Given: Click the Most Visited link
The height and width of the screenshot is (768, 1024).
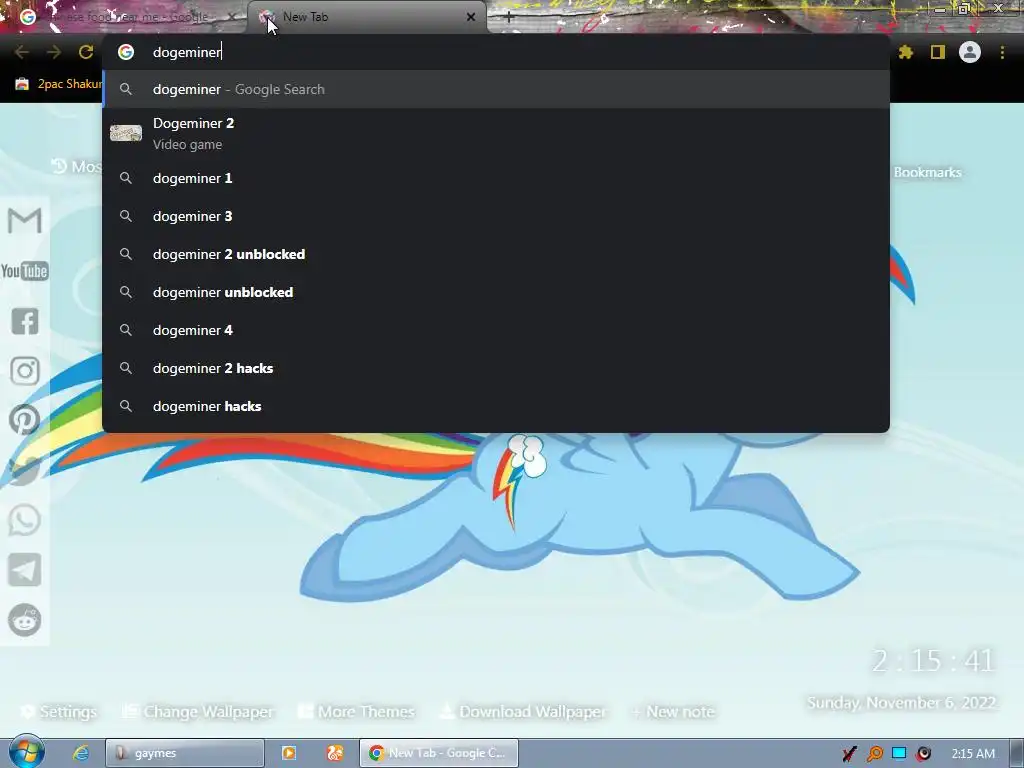Looking at the screenshot, I should 76,167.
